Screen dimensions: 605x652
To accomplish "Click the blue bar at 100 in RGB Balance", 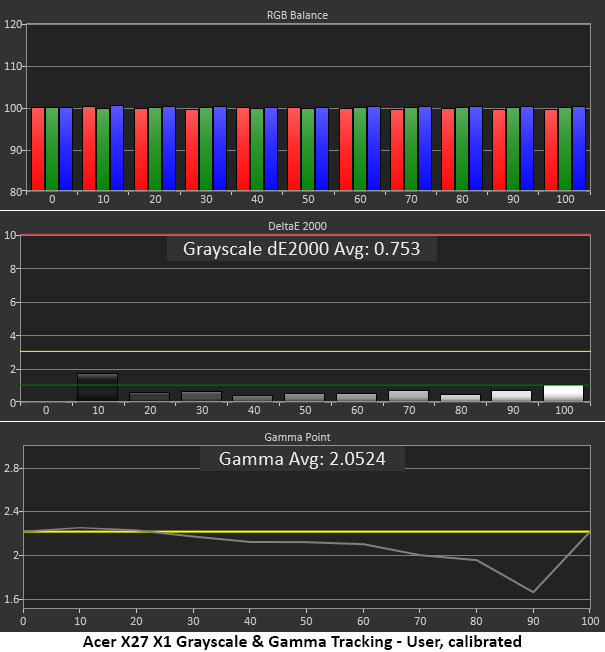I will tap(579, 148).
